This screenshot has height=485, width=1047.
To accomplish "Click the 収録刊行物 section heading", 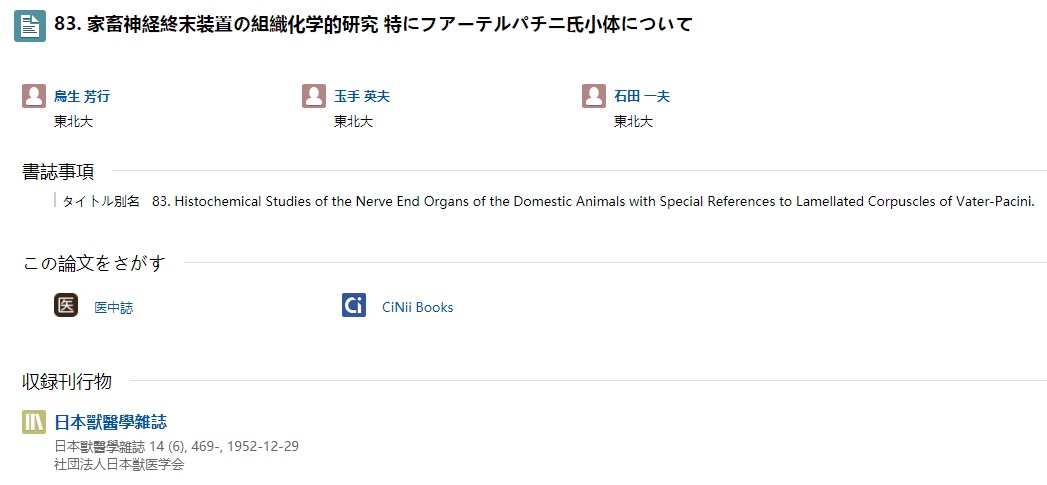I will 67,381.
